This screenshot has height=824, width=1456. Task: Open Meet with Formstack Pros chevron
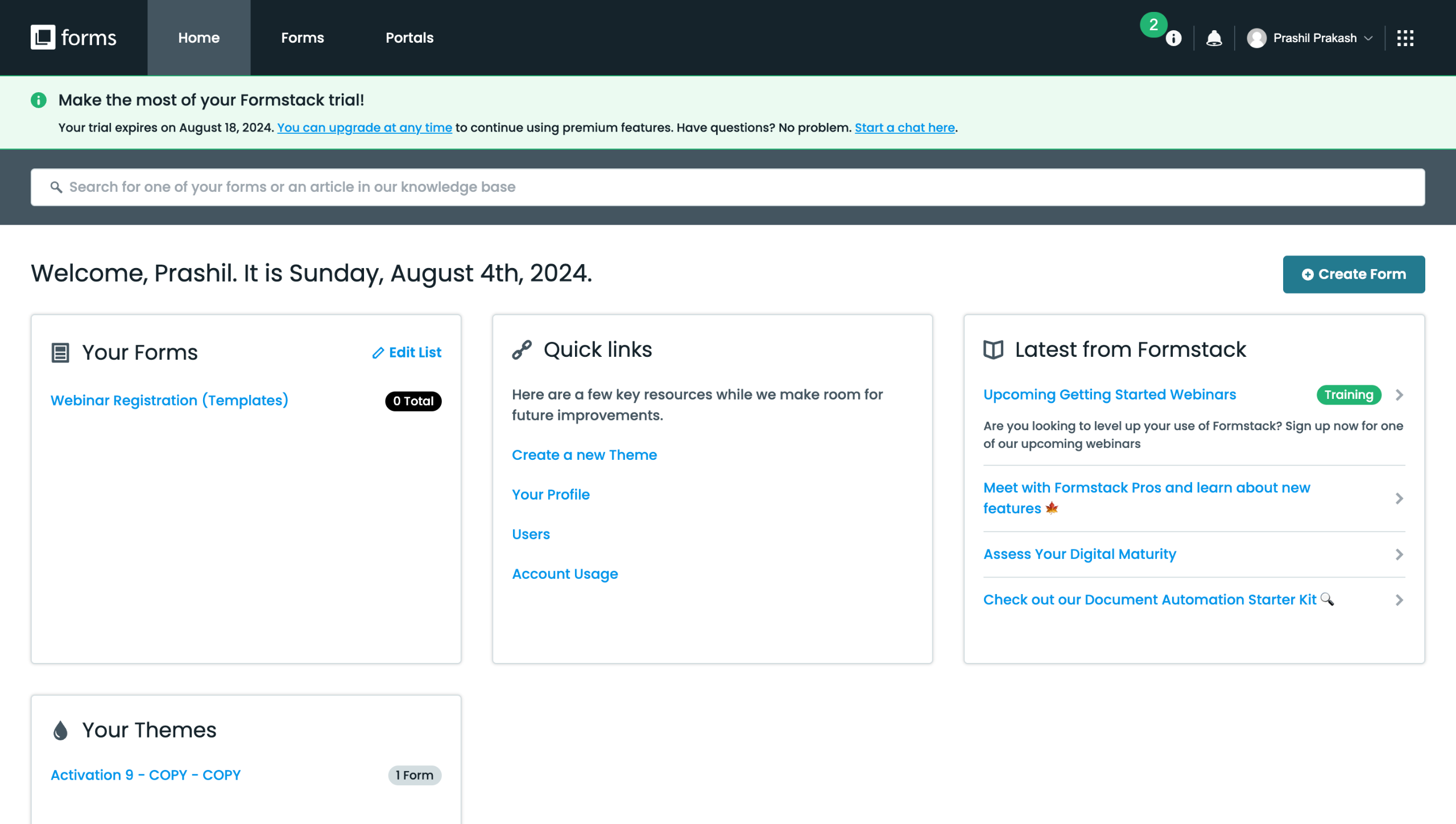click(1399, 498)
